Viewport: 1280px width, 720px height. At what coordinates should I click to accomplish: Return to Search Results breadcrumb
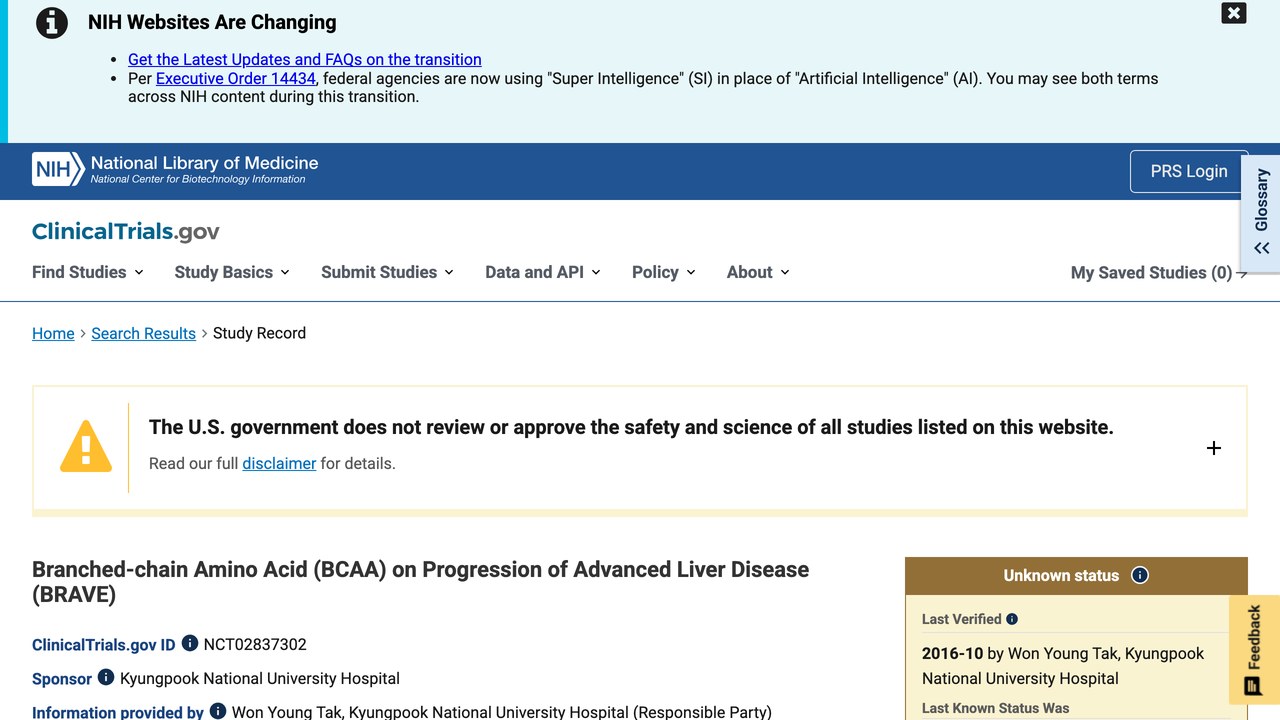(143, 333)
